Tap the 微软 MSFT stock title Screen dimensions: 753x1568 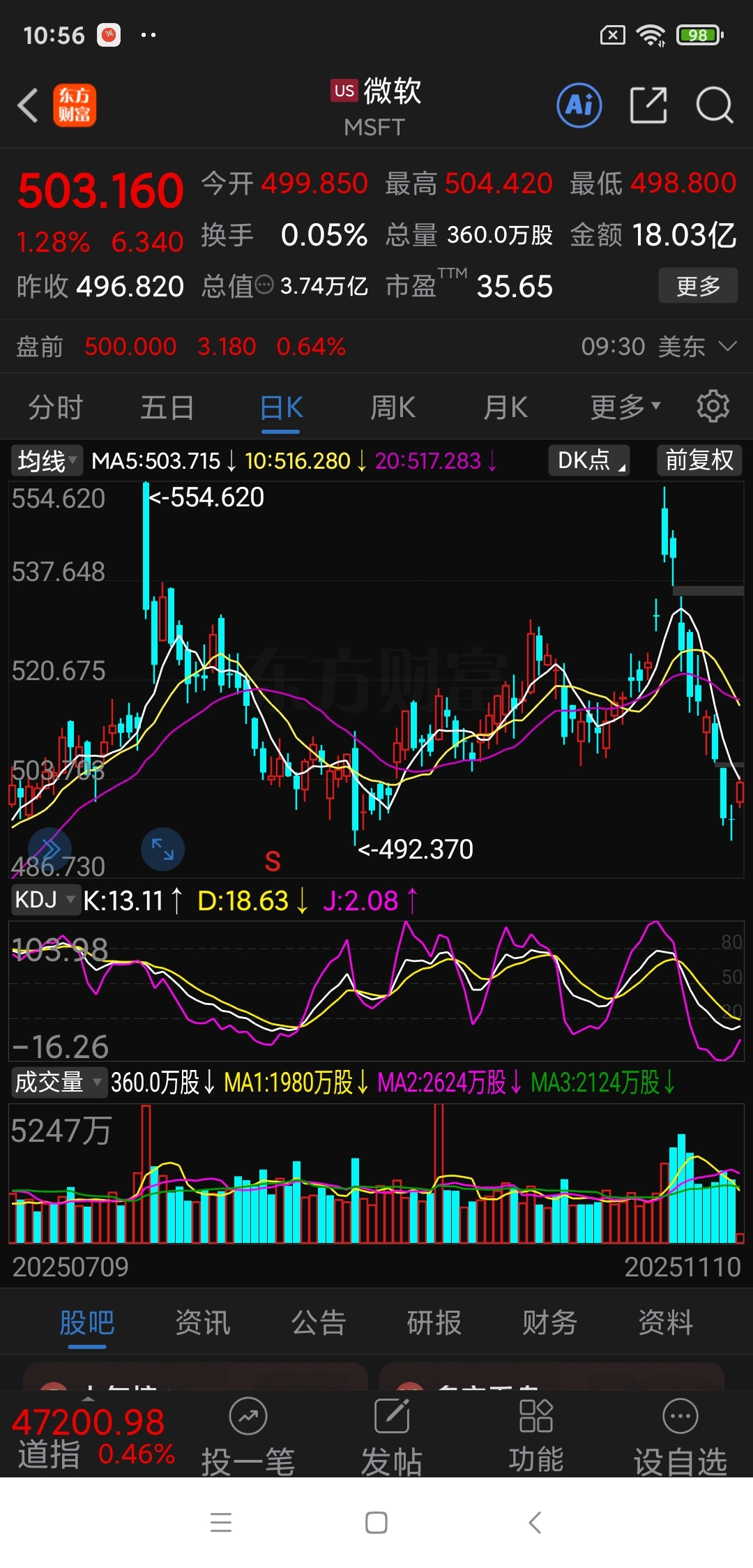[x=376, y=106]
